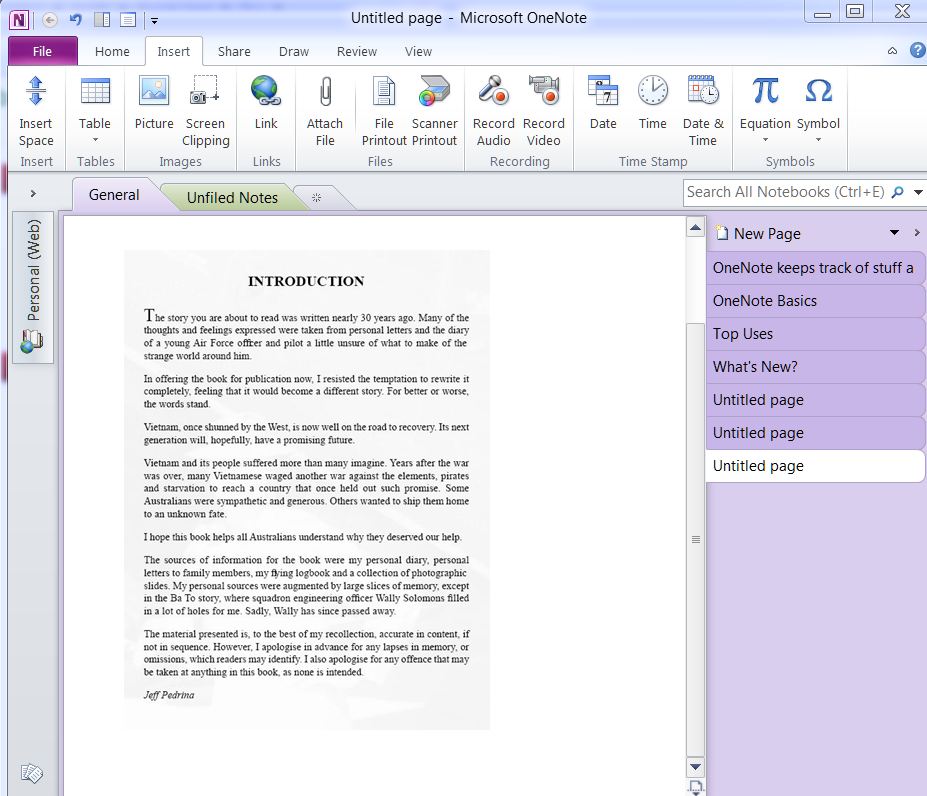
Task: Expand the Table dropdown arrow
Action: 95,140
